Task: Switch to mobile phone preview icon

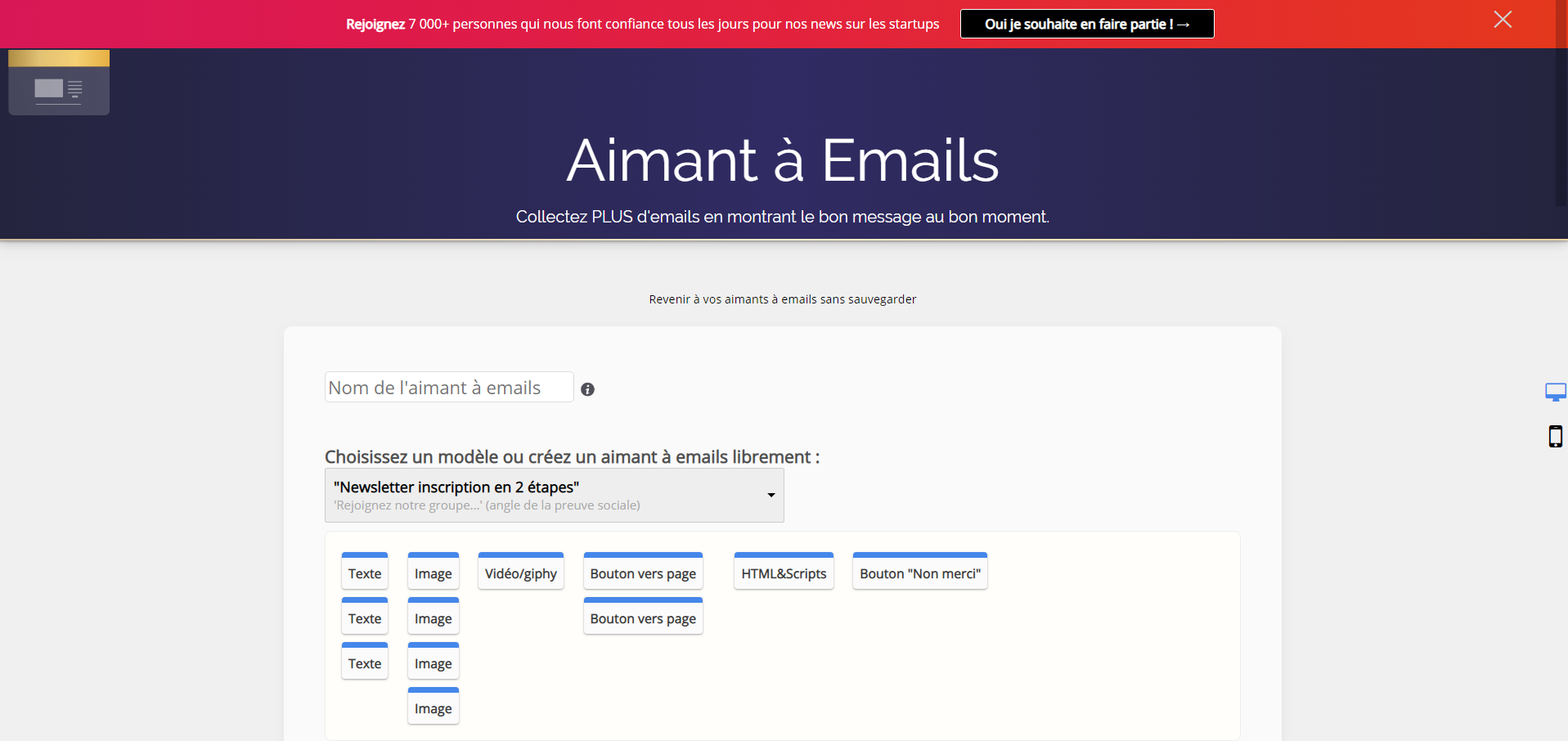Action: pyautogui.click(x=1555, y=437)
